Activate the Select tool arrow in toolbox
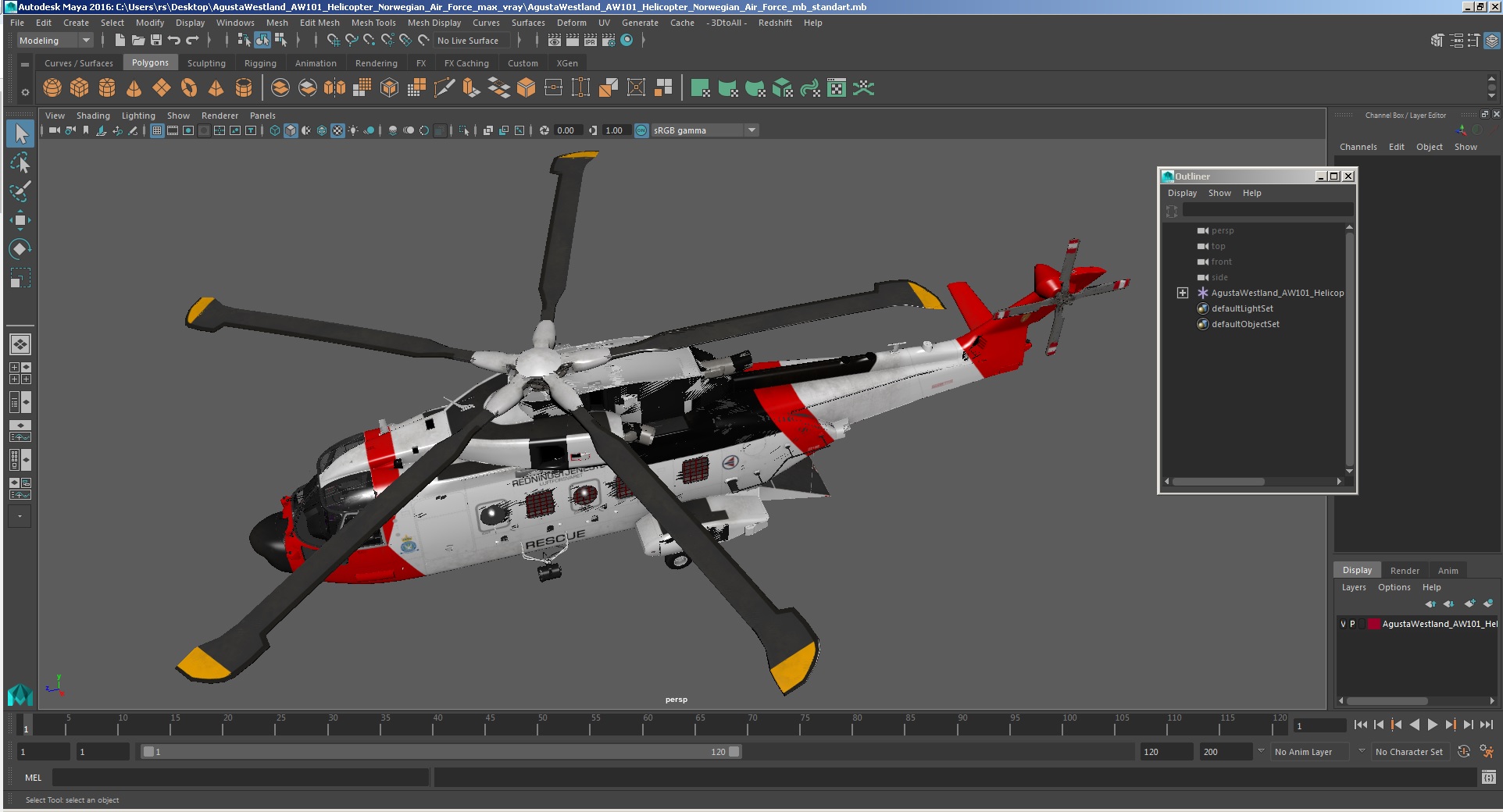Image resolution: width=1503 pixels, height=812 pixels. click(x=20, y=134)
